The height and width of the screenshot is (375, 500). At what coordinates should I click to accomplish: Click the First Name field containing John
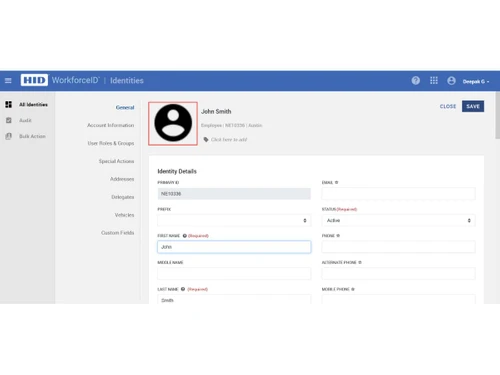pos(234,247)
